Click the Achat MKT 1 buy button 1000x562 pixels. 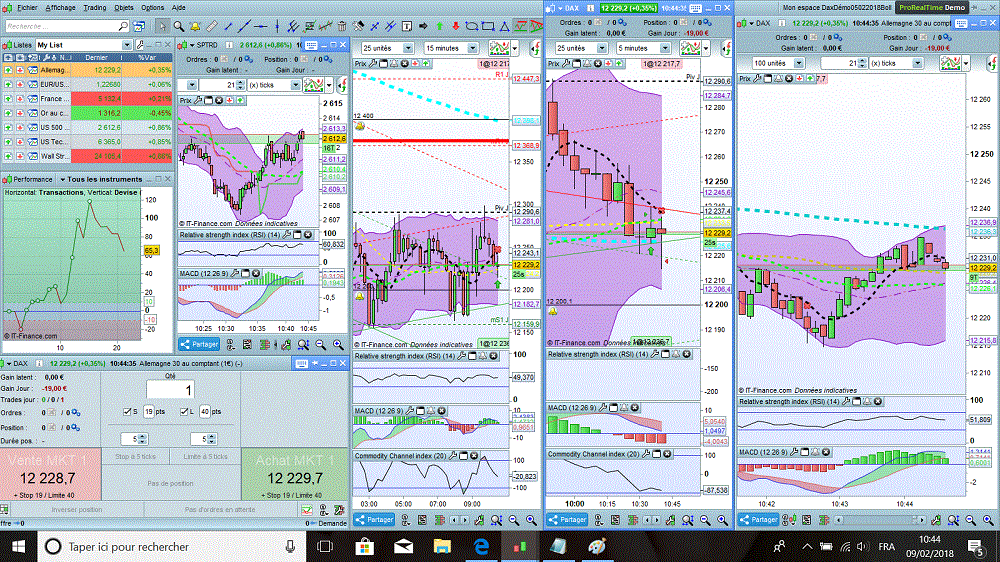(x=295, y=474)
